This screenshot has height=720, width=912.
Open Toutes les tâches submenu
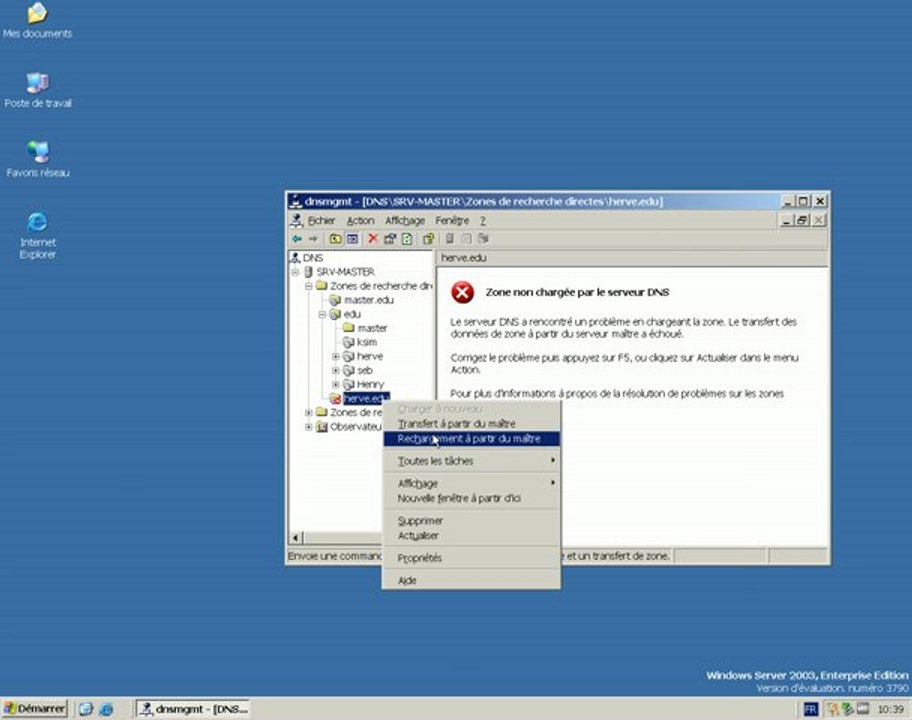tap(471, 461)
